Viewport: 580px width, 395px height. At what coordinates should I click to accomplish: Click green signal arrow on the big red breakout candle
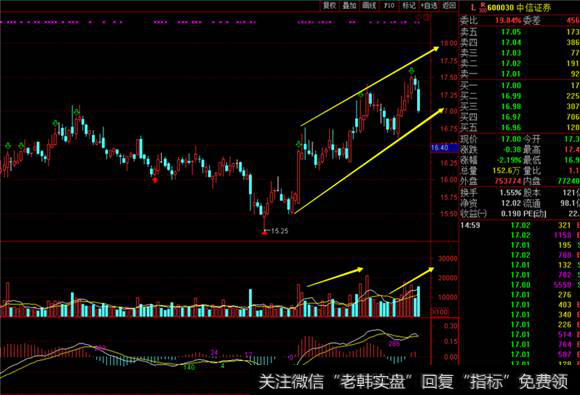click(x=299, y=144)
